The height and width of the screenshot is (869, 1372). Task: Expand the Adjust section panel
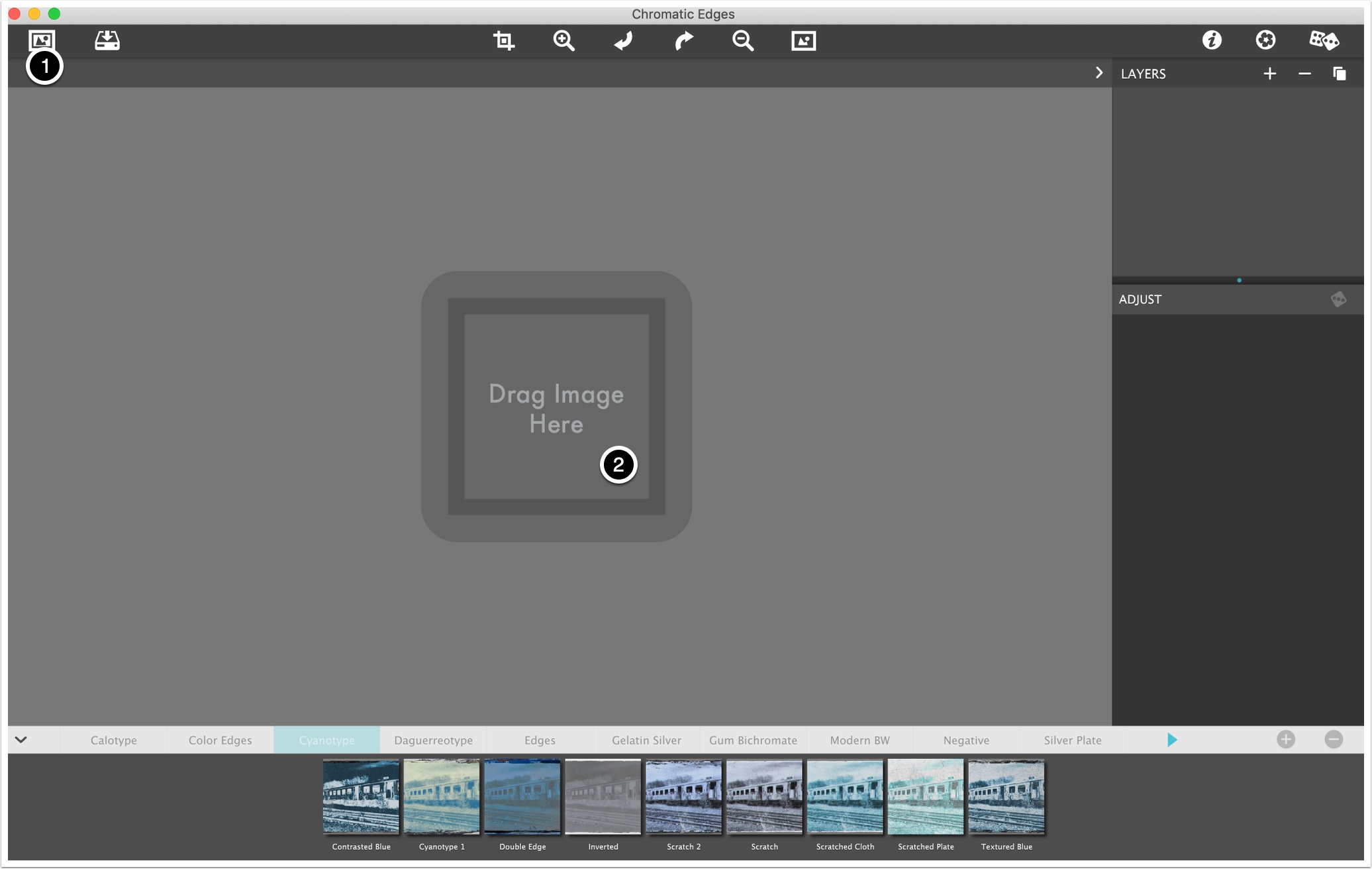[x=1141, y=298]
